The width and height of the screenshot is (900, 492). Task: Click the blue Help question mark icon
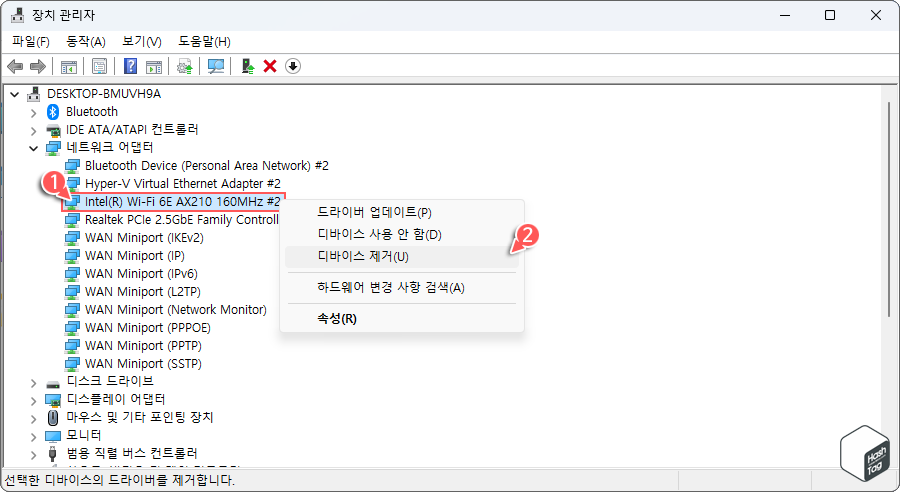[x=130, y=67]
